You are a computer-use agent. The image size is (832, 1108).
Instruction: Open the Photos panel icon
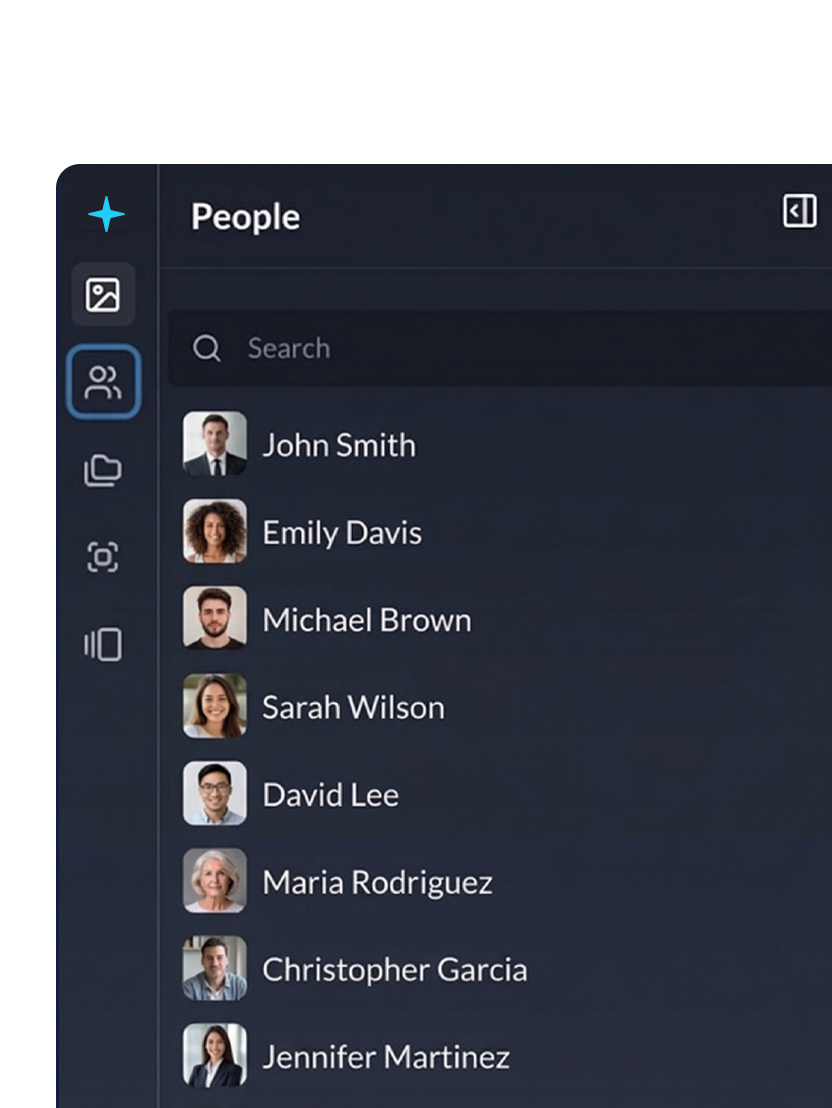click(105, 295)
